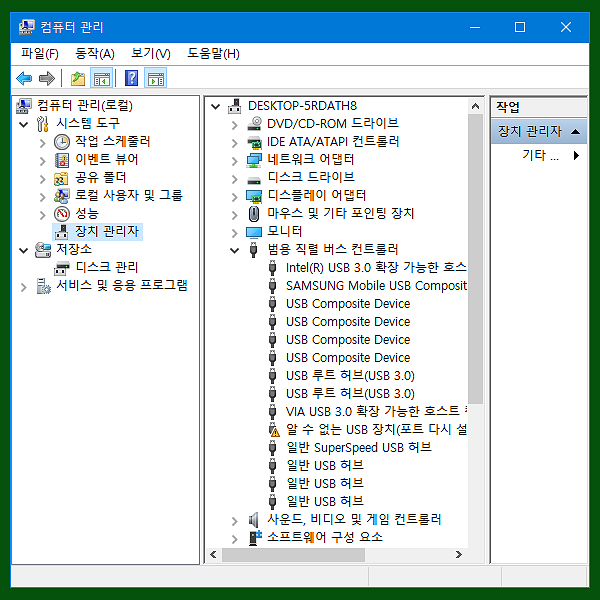Viewport: 600px width, 600px height.
Task: Click the IDE ATA/ATAPI 컨트롤러 icon
Action: coord(254,142)
